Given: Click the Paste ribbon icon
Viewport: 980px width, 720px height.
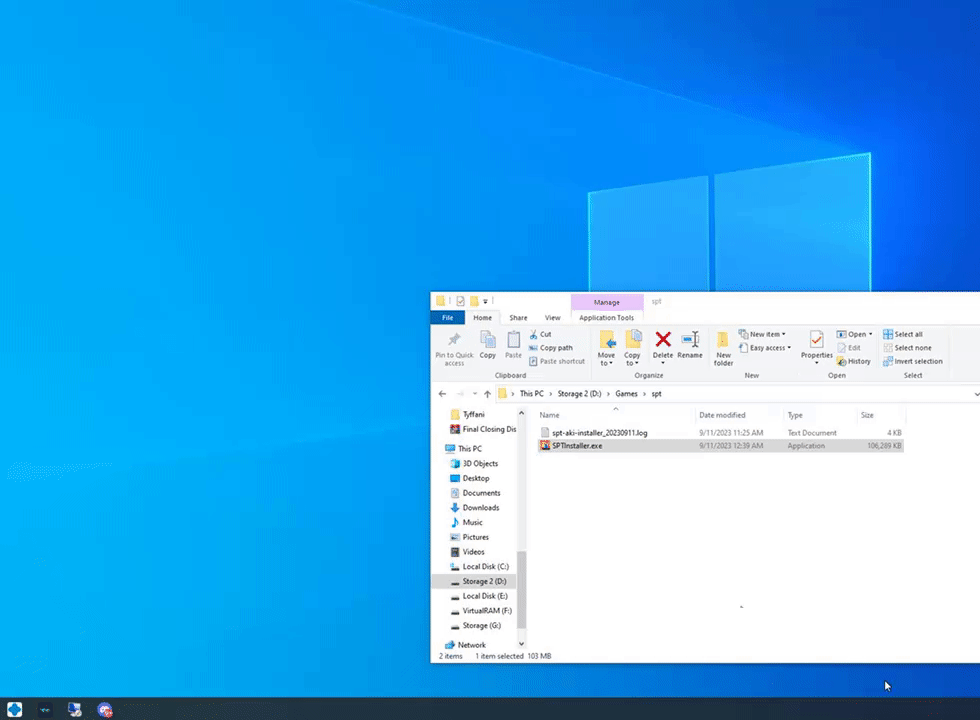Looking at the screenshot, I should (513, 345).
